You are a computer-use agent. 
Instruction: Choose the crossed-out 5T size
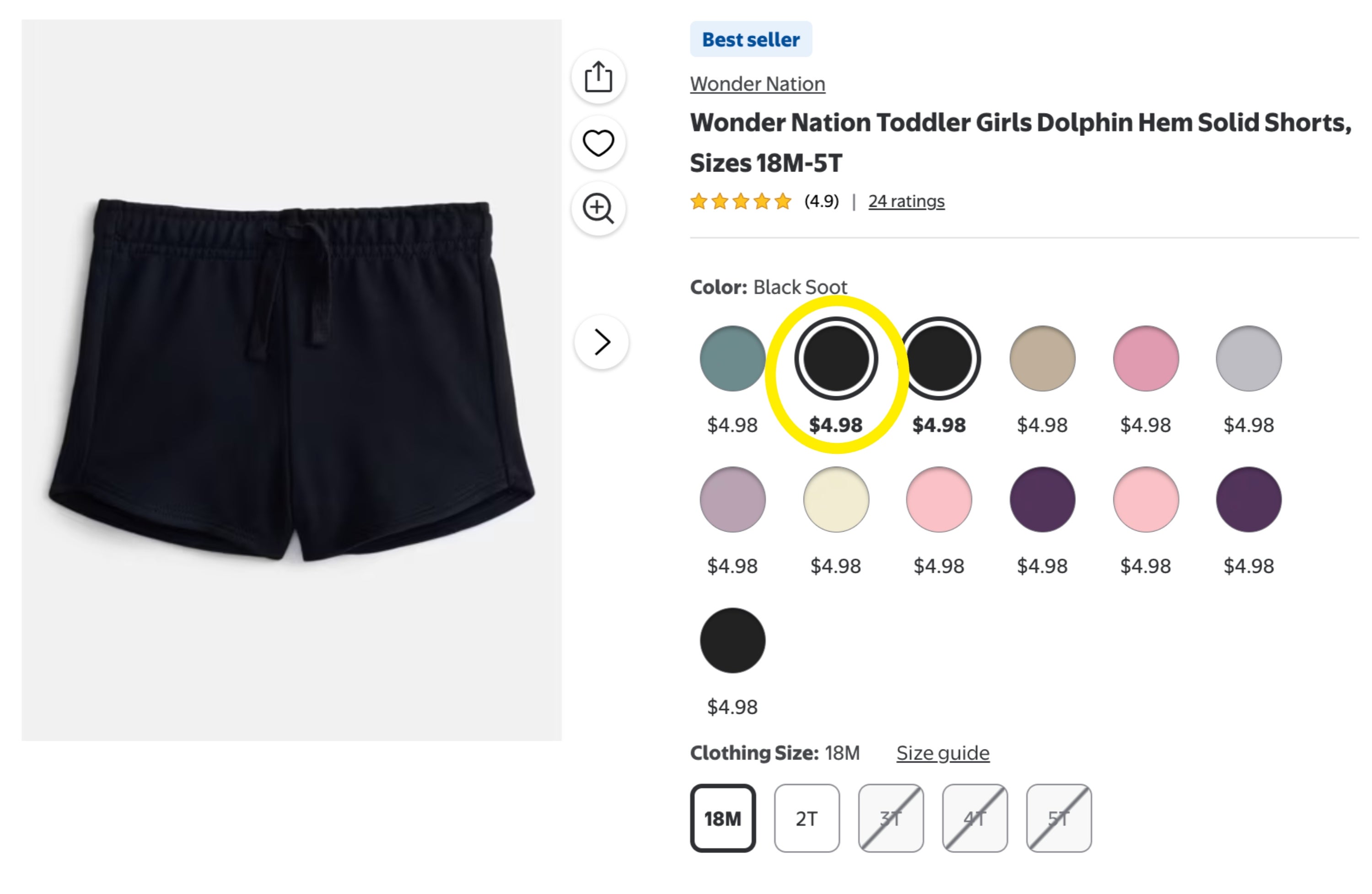1059,818
